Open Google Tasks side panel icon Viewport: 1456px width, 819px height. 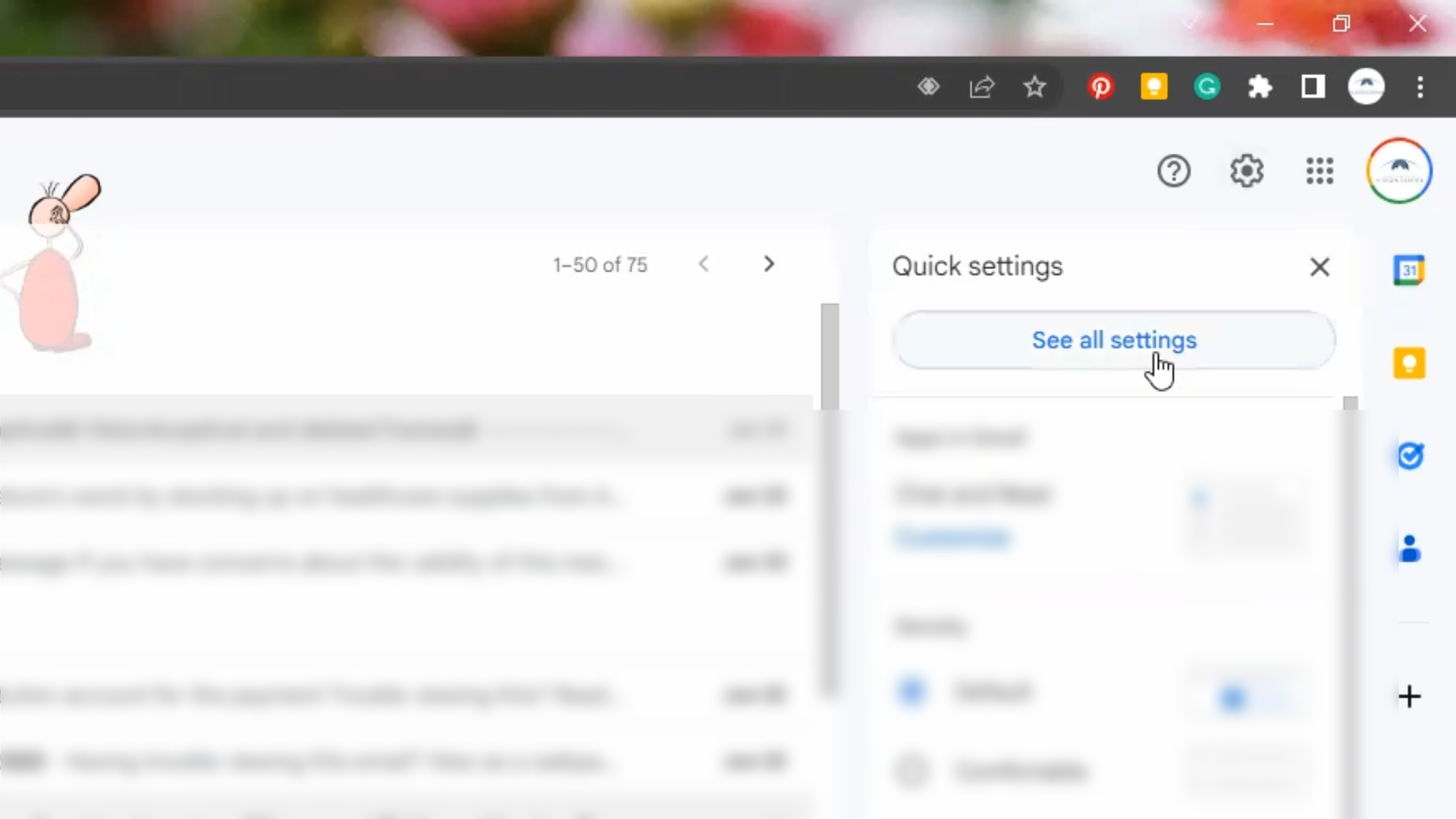[x=1409, y=456]
